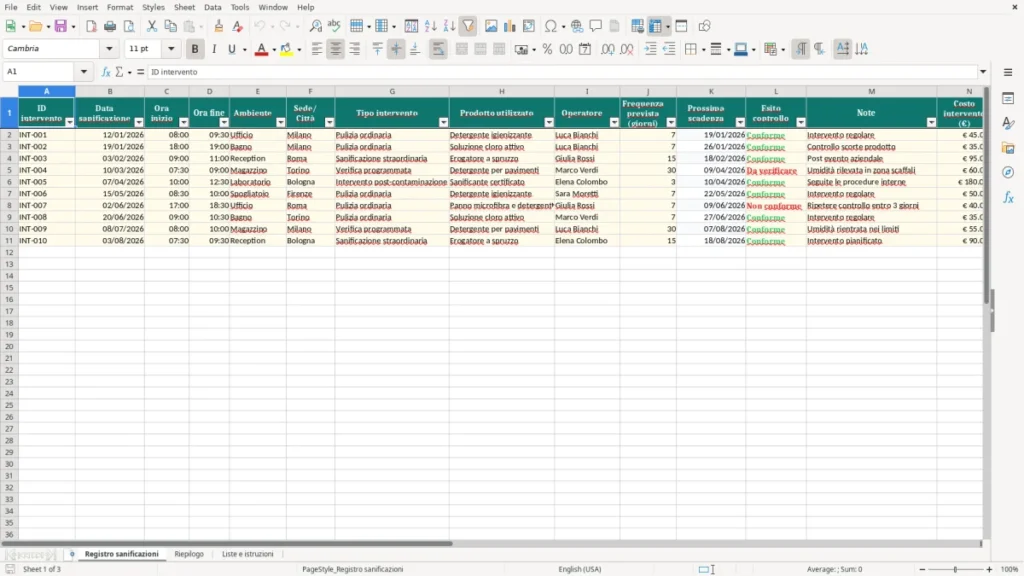Export directly as PDF

point(91,26)
